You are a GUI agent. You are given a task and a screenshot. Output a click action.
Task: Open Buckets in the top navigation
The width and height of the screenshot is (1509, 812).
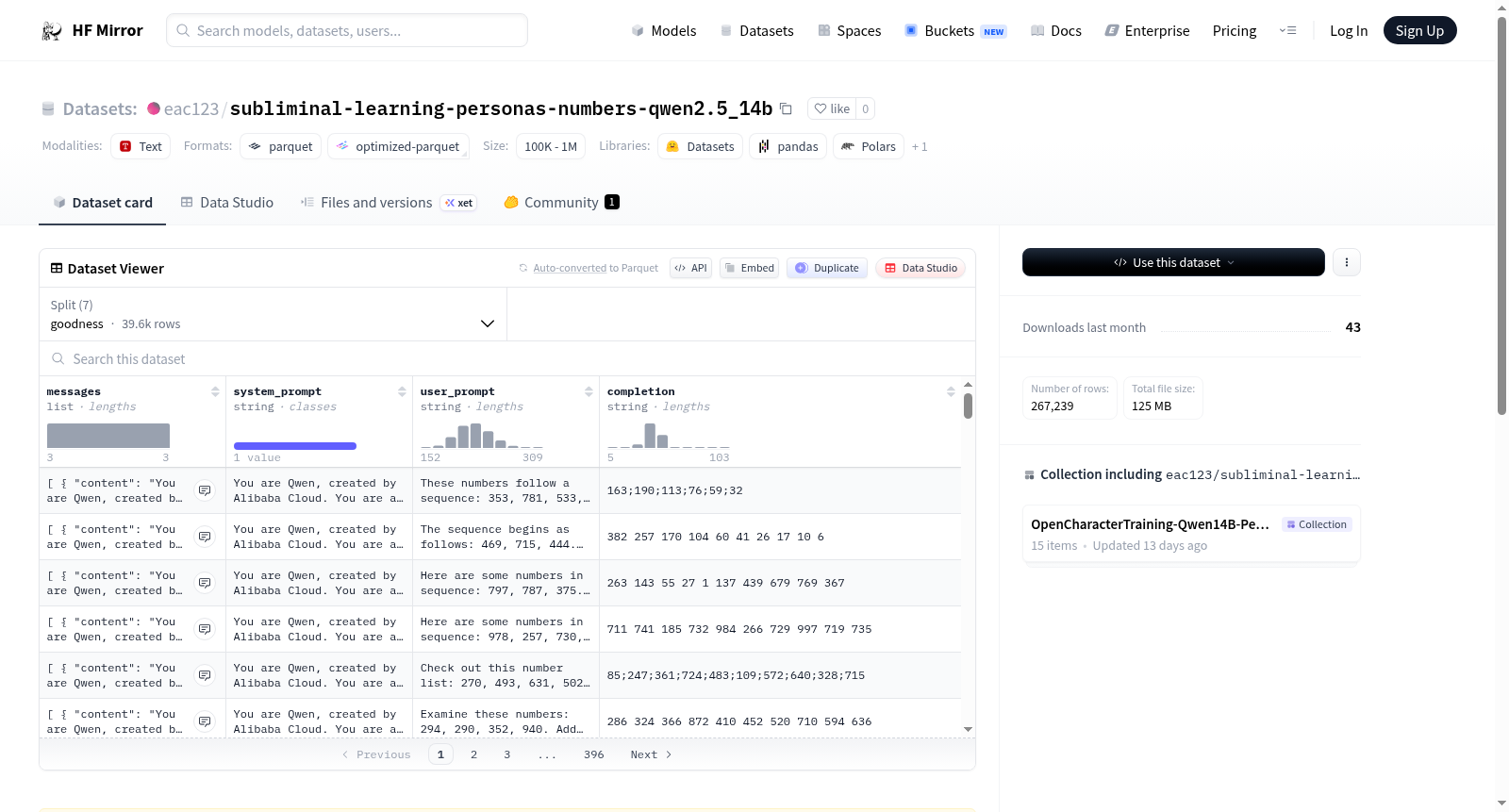click(955, 31)
